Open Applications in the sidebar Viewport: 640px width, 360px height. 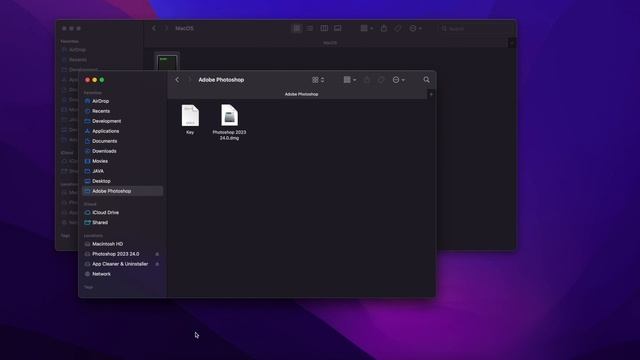coord(122,131)
